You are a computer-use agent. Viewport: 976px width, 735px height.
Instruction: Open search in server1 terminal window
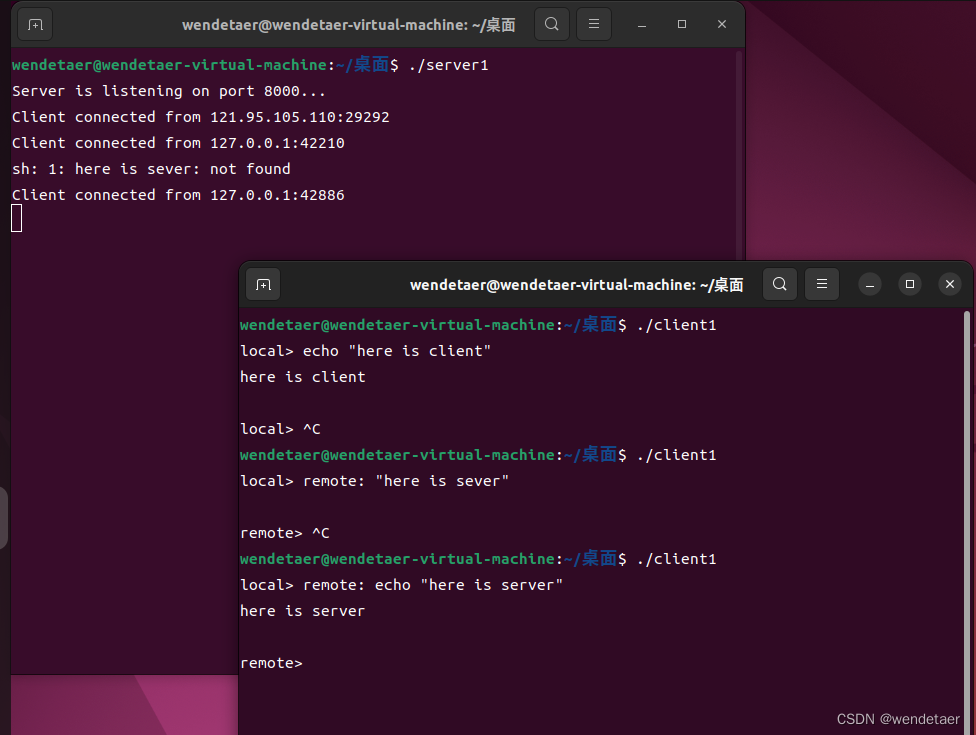click(x=551, y=24)
